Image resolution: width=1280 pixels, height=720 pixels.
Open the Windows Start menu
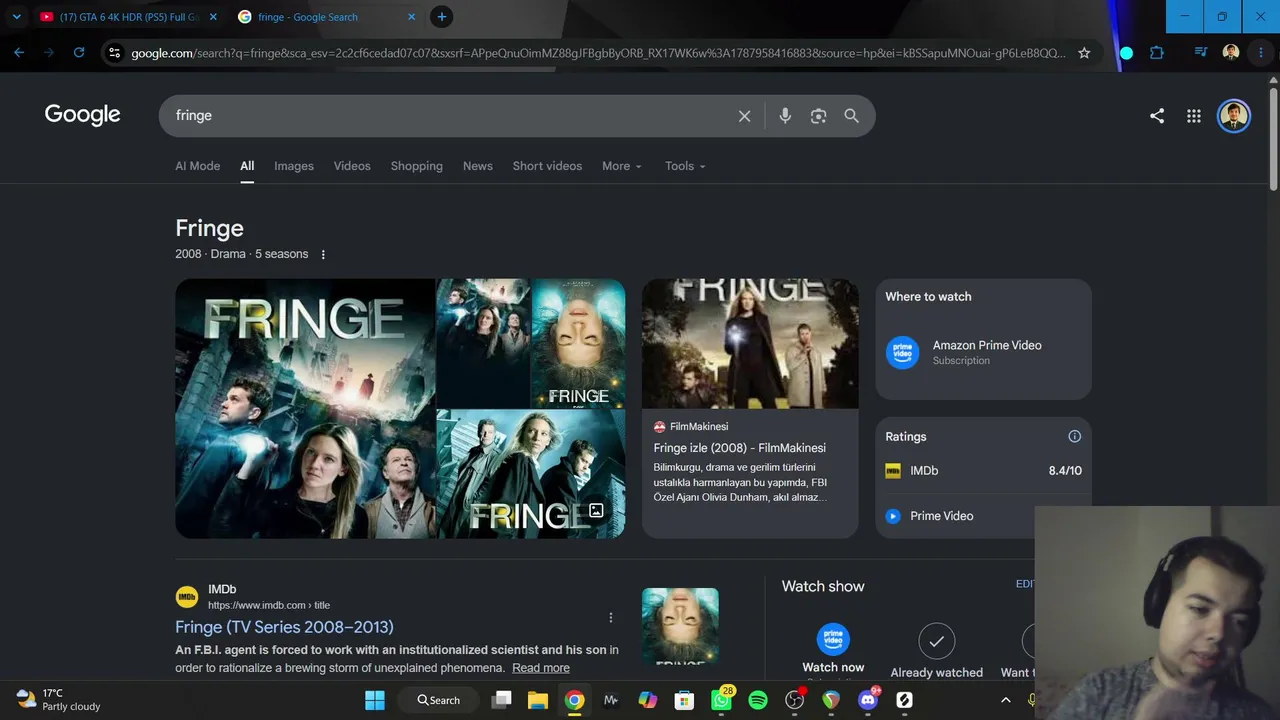[x=375, y=700]
